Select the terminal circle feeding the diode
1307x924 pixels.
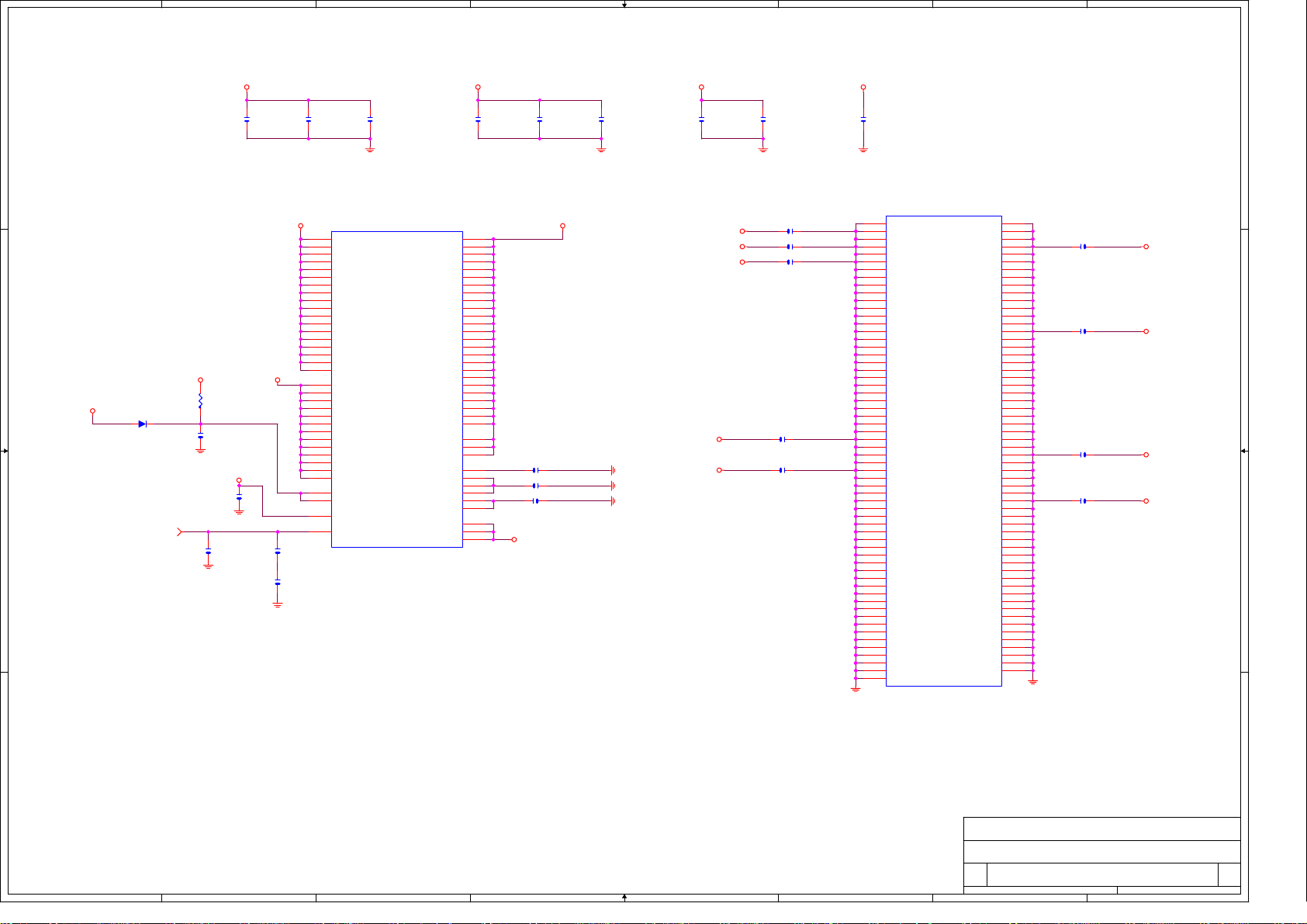92,411
